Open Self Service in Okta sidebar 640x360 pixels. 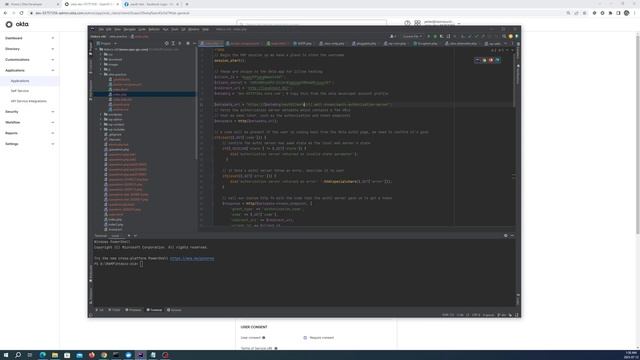click(20, 91)
